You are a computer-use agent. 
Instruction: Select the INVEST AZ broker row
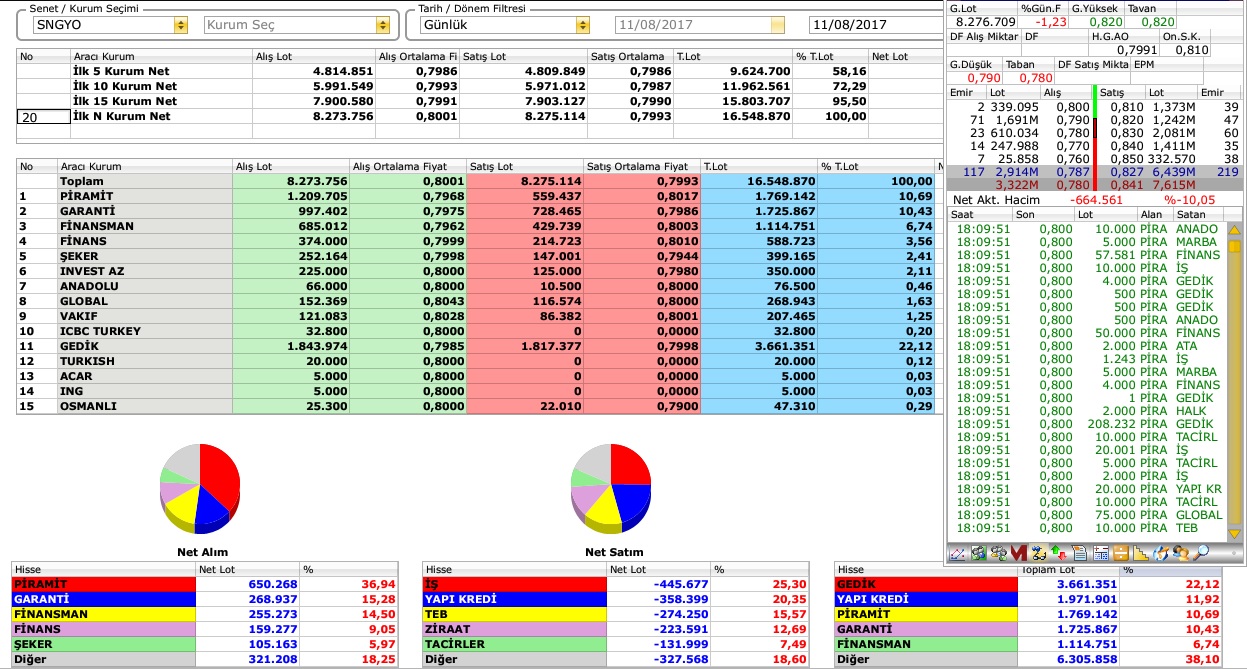point(476,271)
